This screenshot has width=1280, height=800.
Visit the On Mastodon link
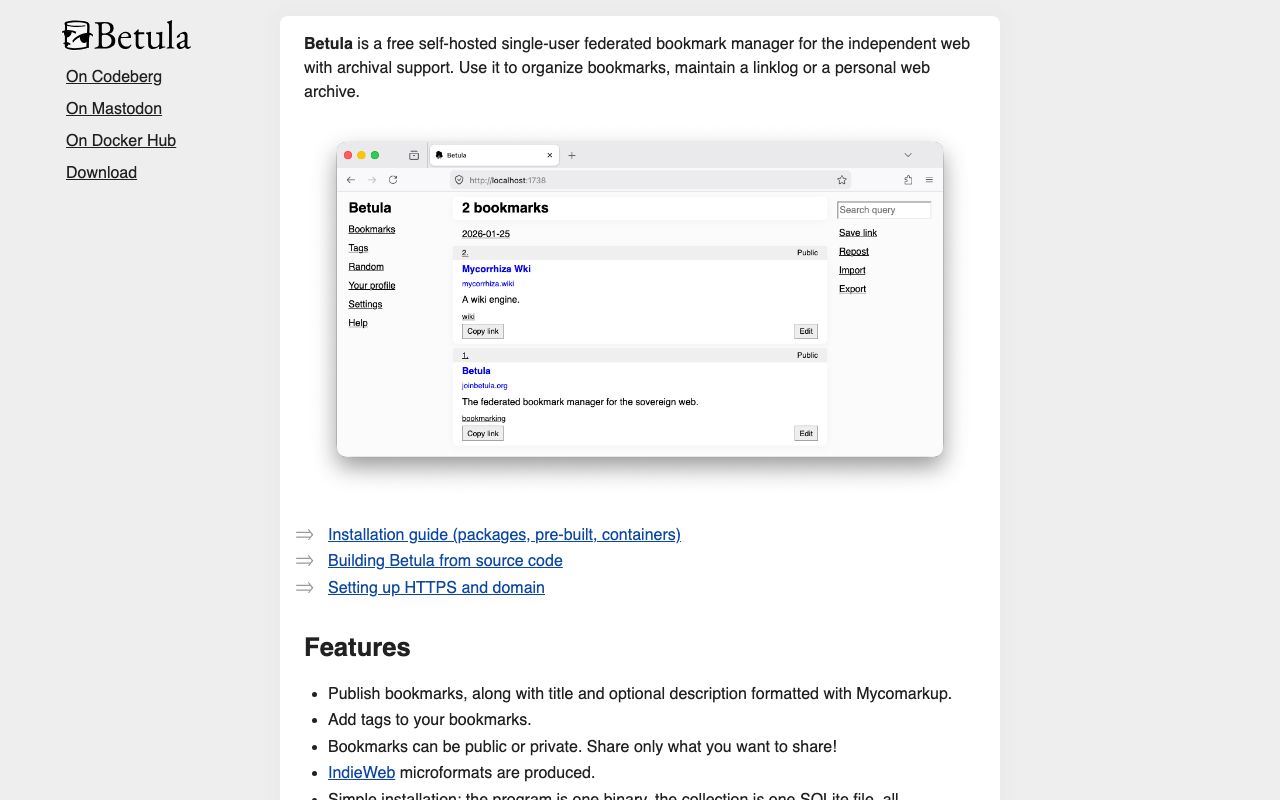pos(114,108)
